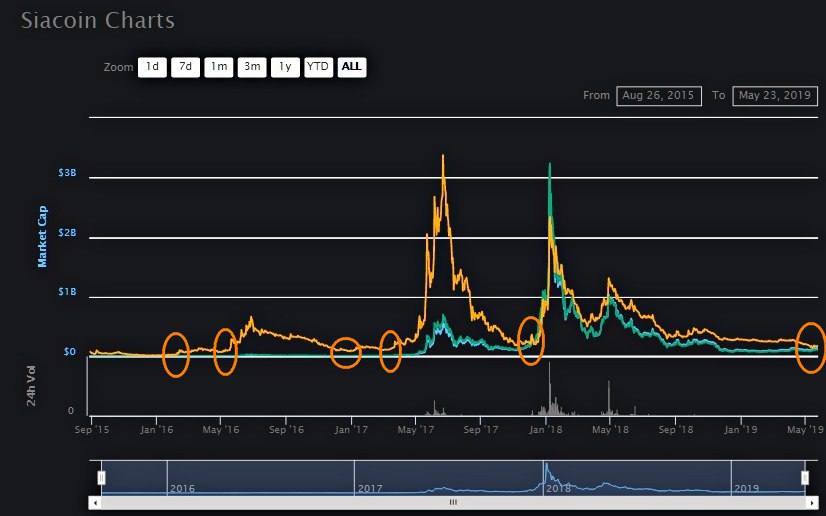This screenshot has width=826, height=516.
Task: Click the $1B axis label
Action: coord(67,292)
